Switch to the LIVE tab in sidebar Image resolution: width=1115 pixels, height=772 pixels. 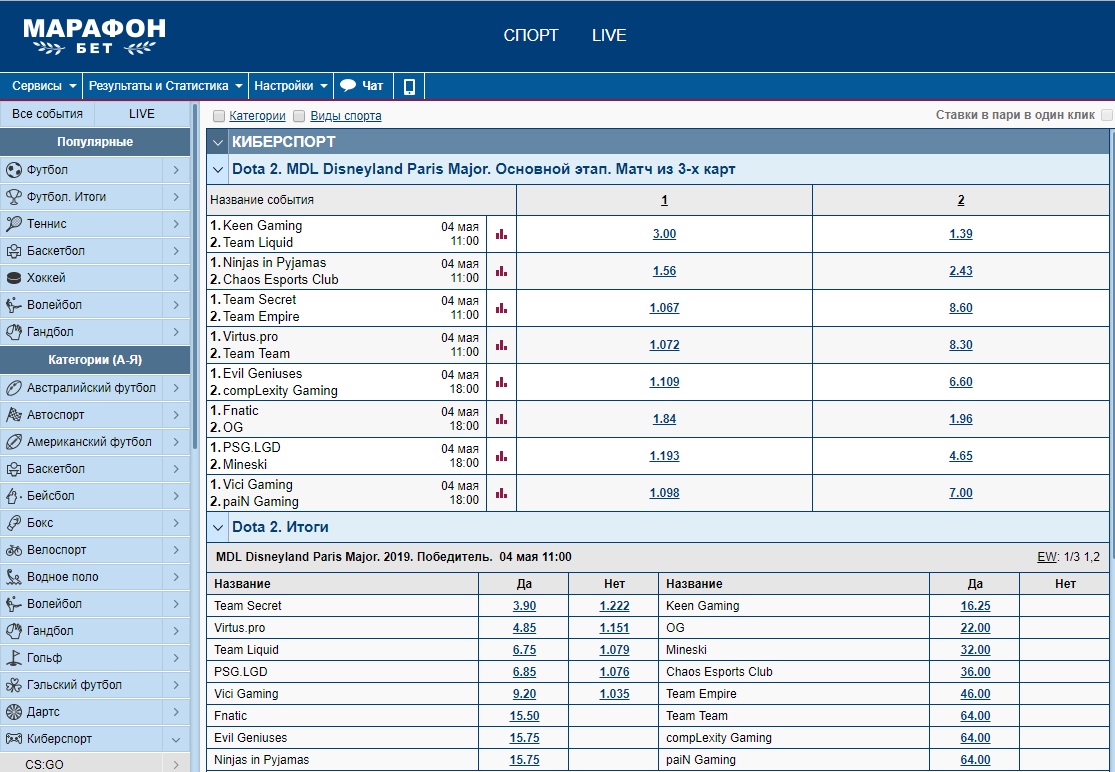click(x=142, y=114)
